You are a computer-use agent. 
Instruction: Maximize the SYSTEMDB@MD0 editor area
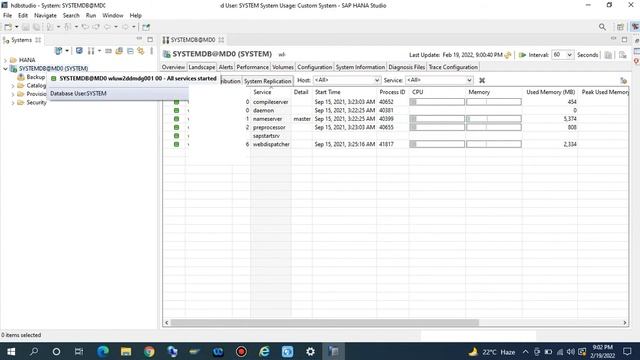coord(624,39)
